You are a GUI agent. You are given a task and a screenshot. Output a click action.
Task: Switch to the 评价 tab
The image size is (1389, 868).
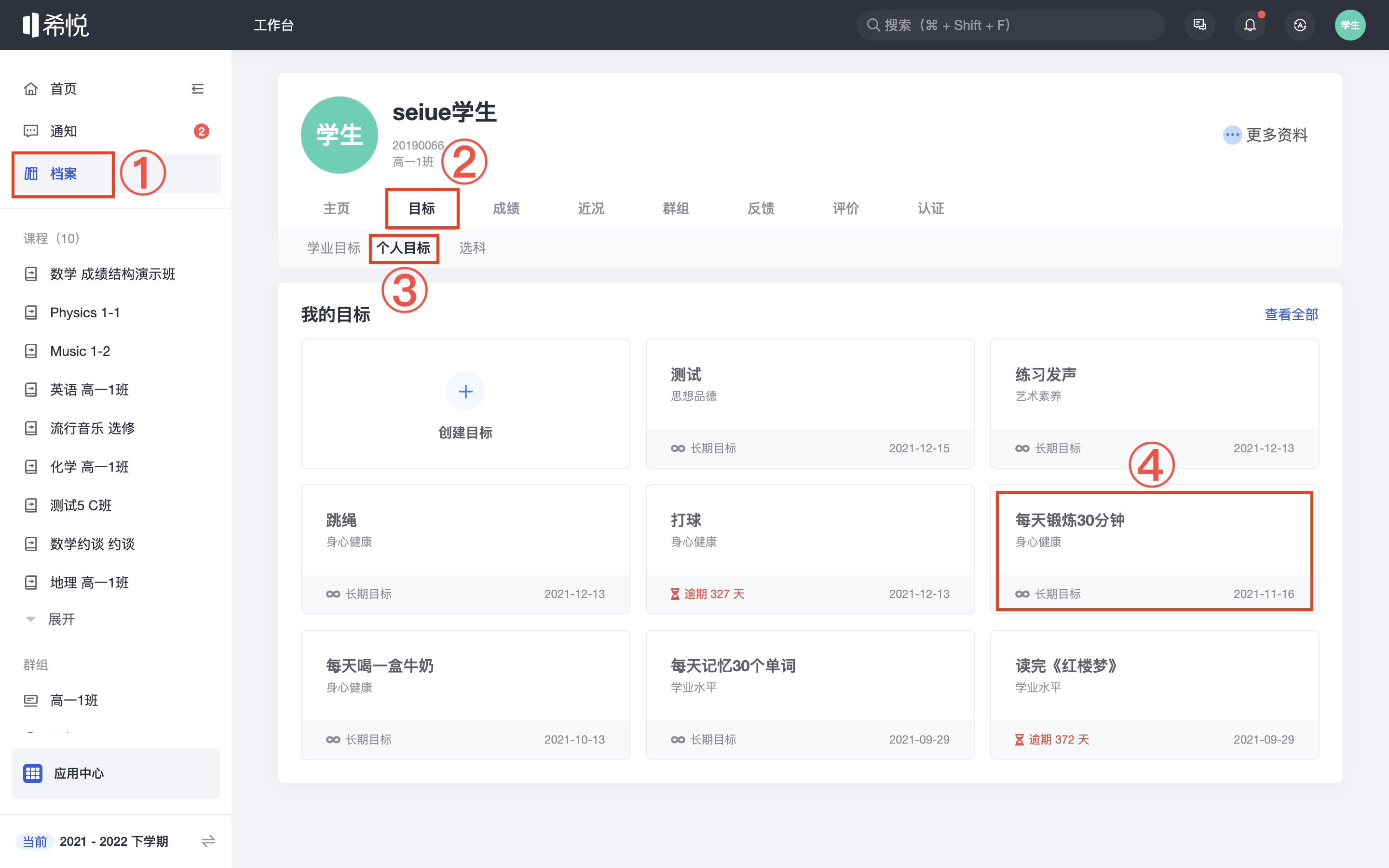846,208
